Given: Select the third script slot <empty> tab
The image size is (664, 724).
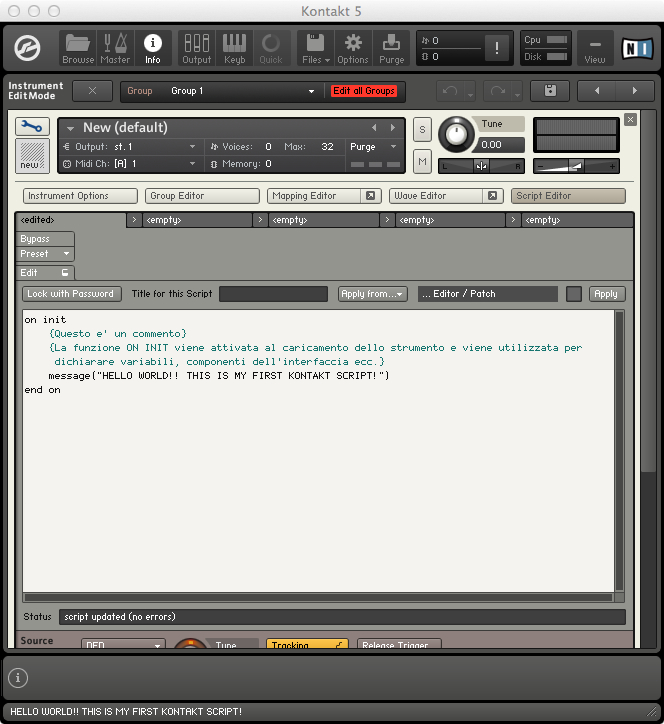Looking at the screenshot, I should (x=324, y=220).
